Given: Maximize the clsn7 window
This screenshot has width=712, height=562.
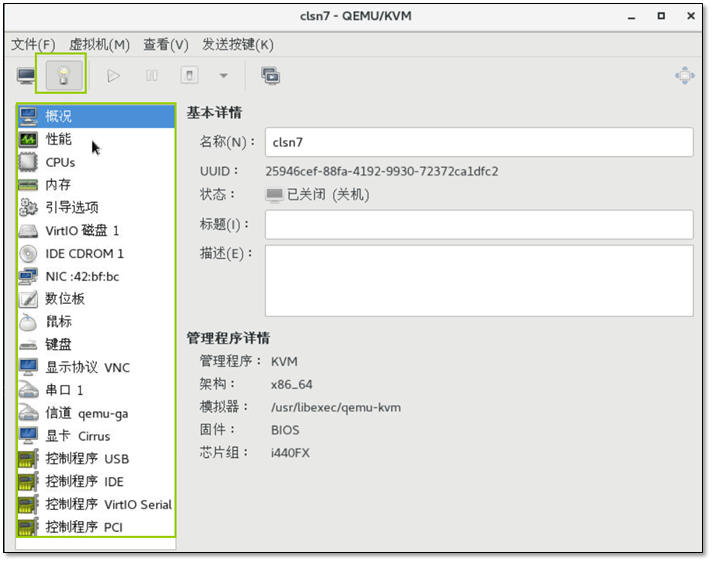Looking at the screenshot, I should click(x=661, y=16).
